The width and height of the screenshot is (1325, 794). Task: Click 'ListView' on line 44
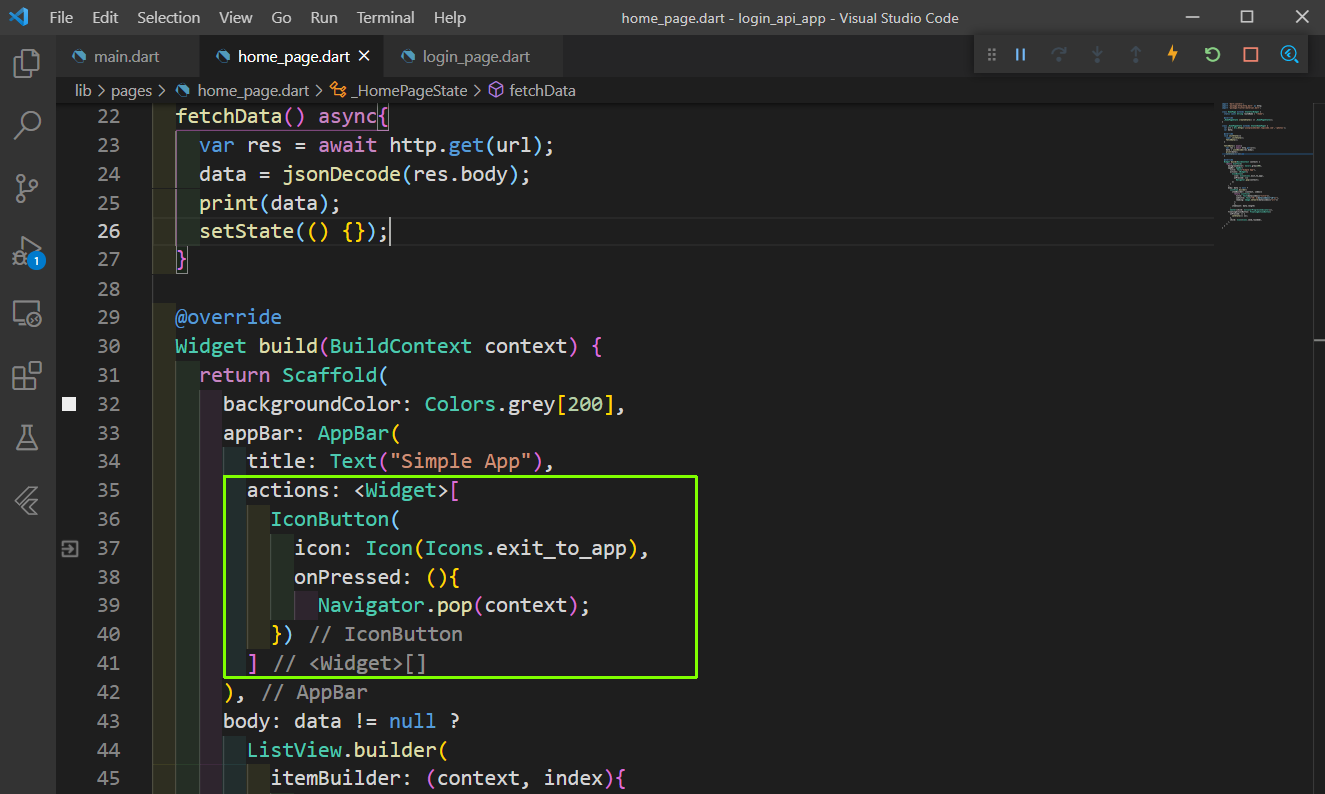click(294, 750)
